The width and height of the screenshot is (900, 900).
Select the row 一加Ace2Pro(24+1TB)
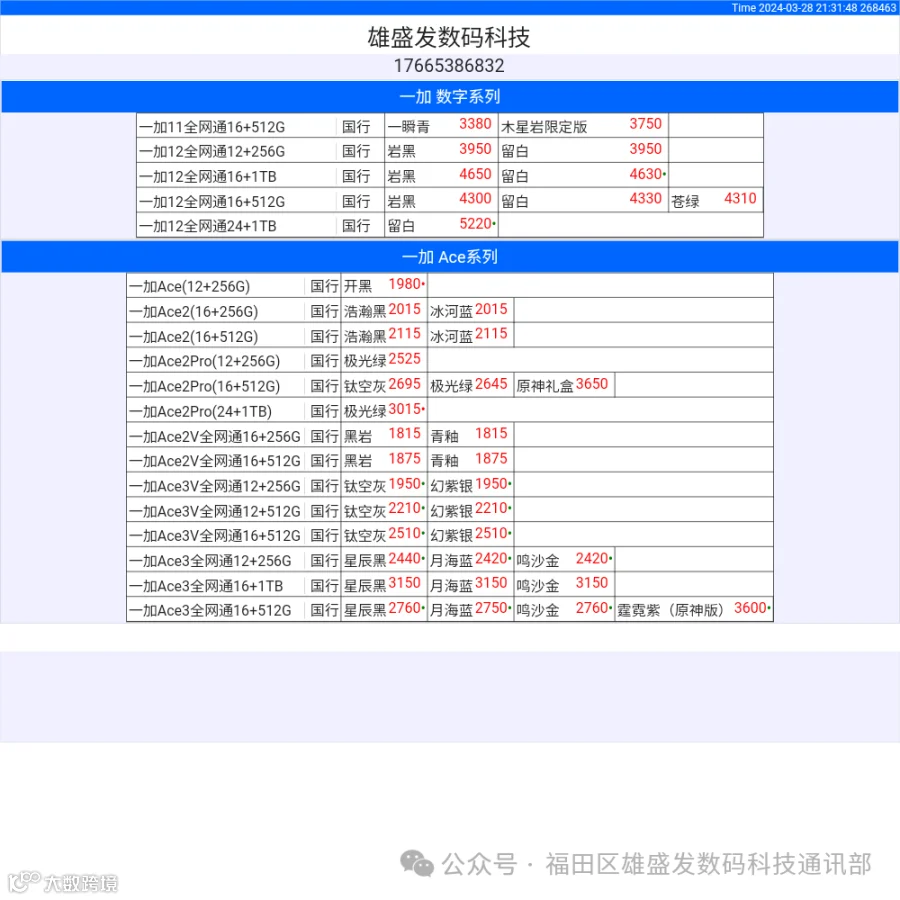tap(450, 410)
